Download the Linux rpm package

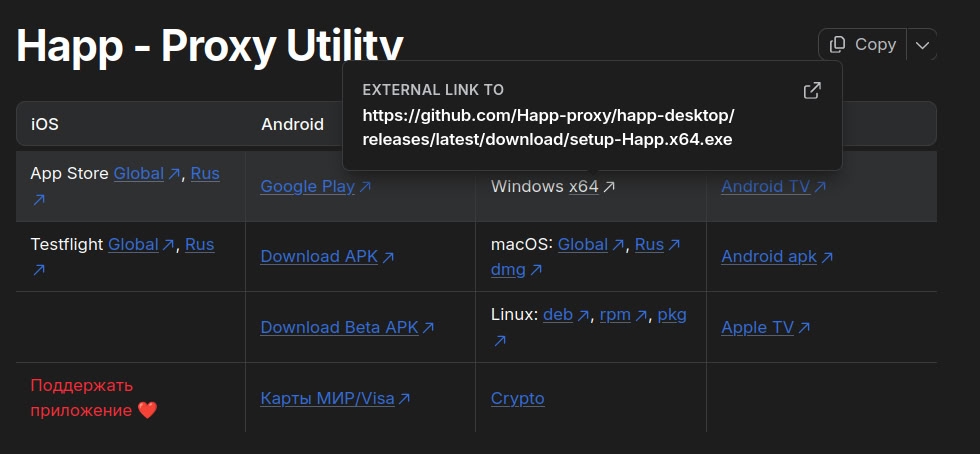pos(615,314)
